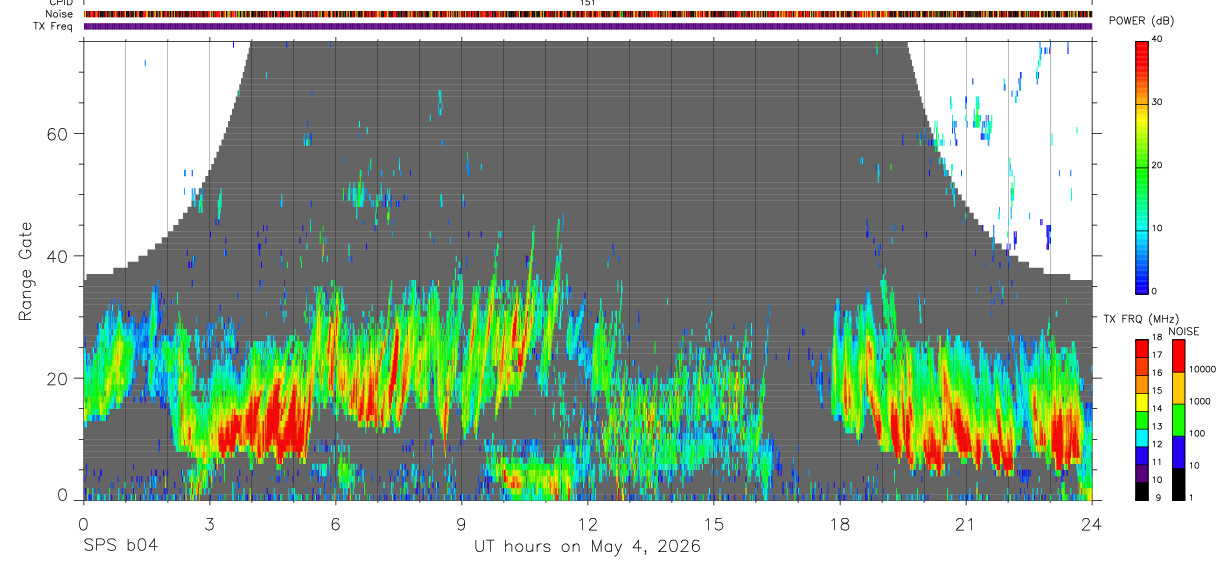Select the blue 0 dB end of power scale
This screenshot has width=1228, height=567.
pyautogui.click(x=1142, y=285)
